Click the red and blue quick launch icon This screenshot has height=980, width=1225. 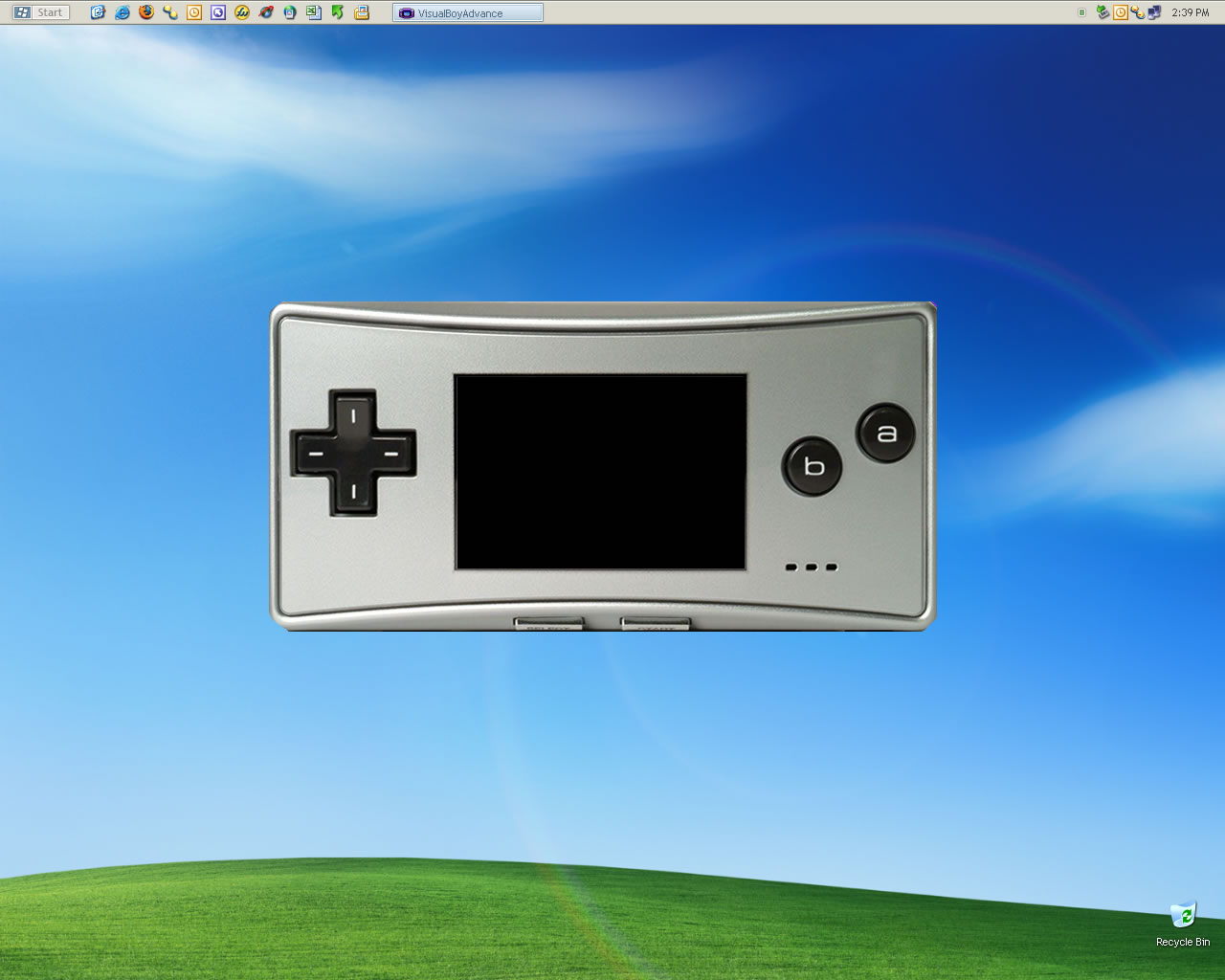(266, 12)
